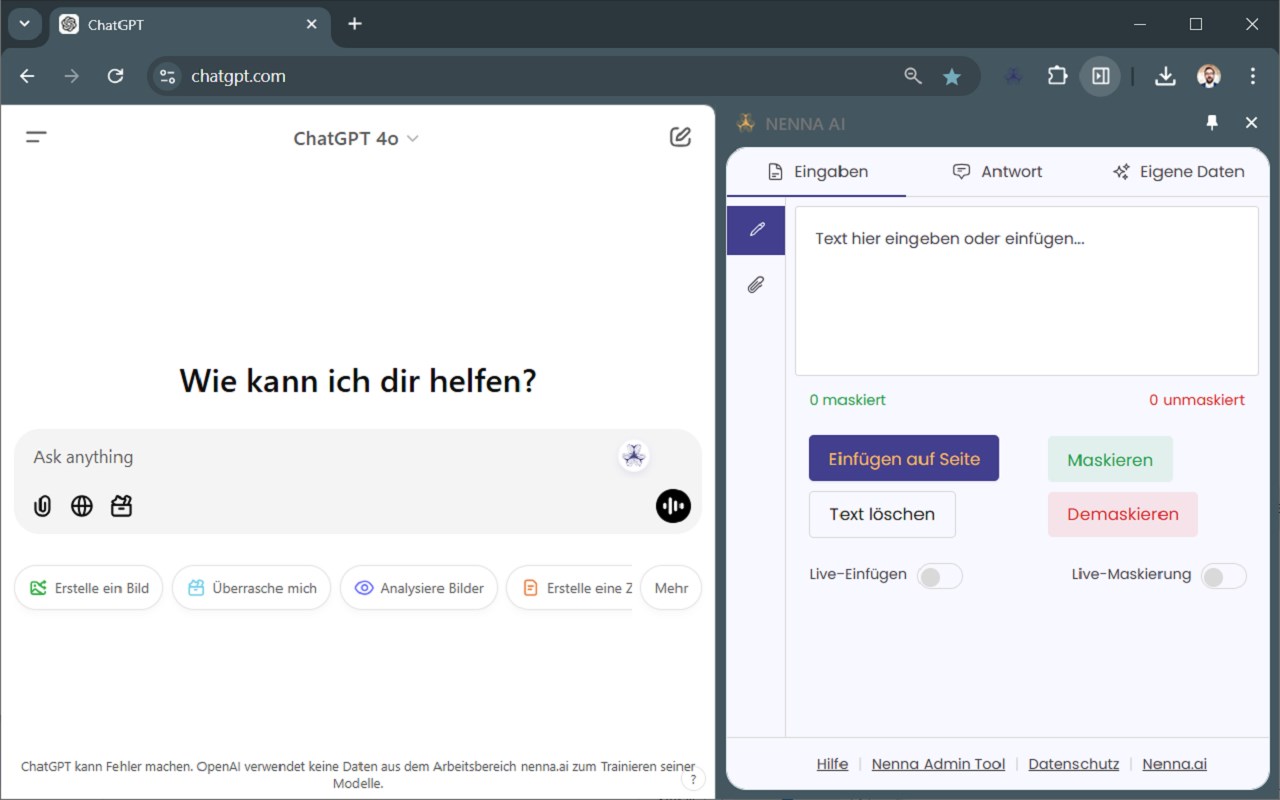1280x800 pixels.
Task: Close the ChatGPT browser tab
Action: [x=311, y=24]
